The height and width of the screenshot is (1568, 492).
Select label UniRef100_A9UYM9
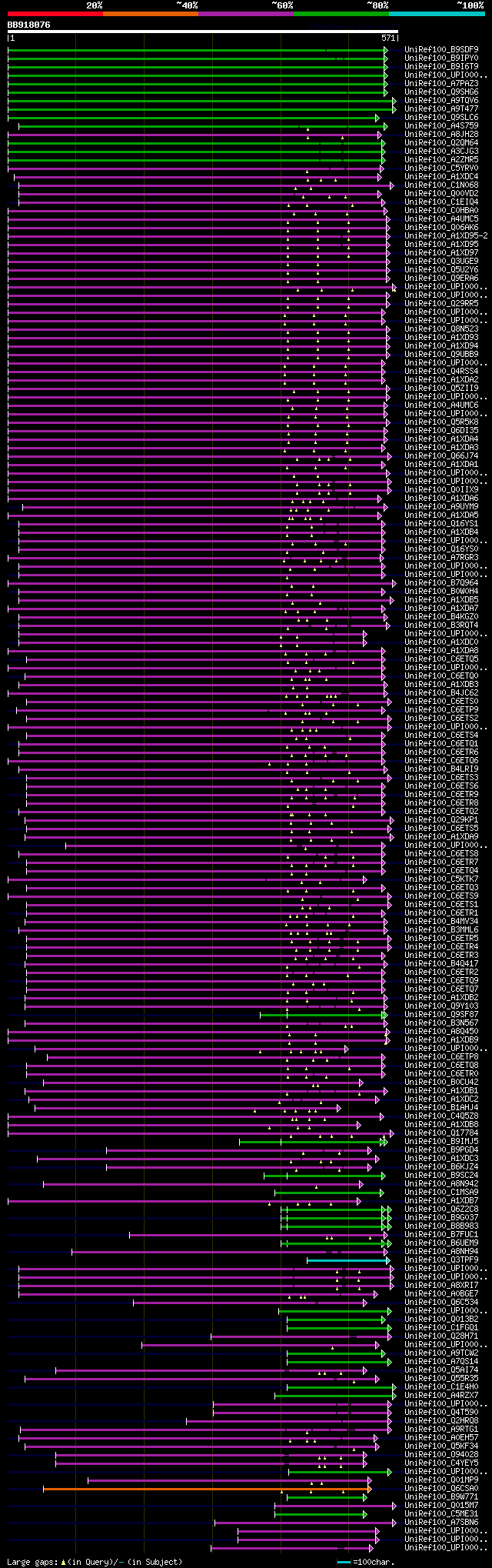click(441, 506)
